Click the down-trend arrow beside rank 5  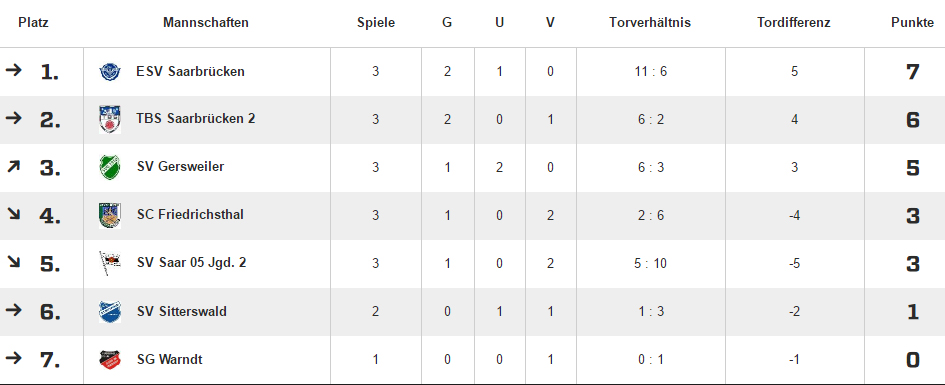(13, 261)
